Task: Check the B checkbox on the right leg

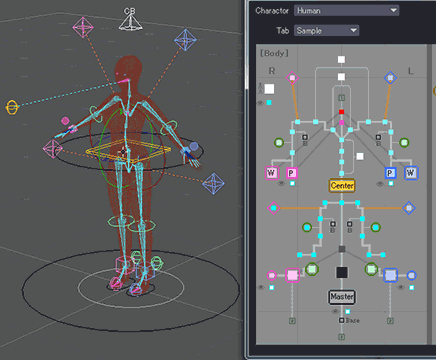Action: 333,224
